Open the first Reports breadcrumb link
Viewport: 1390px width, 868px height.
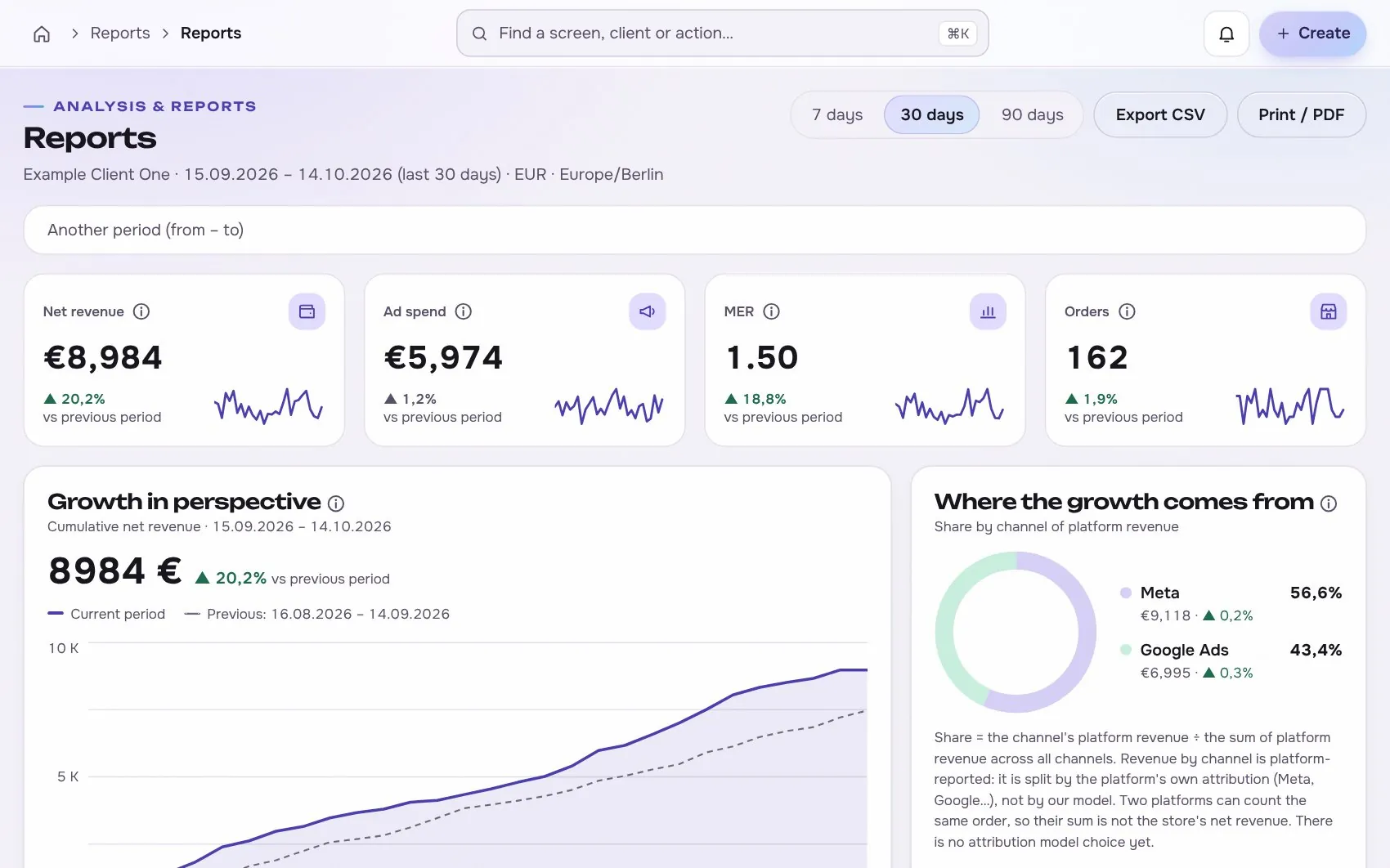[120, 34]
